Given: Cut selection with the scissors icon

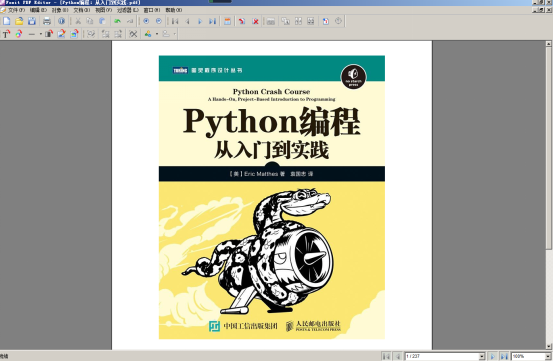Looking at the screenshot, I should (78, 21).
